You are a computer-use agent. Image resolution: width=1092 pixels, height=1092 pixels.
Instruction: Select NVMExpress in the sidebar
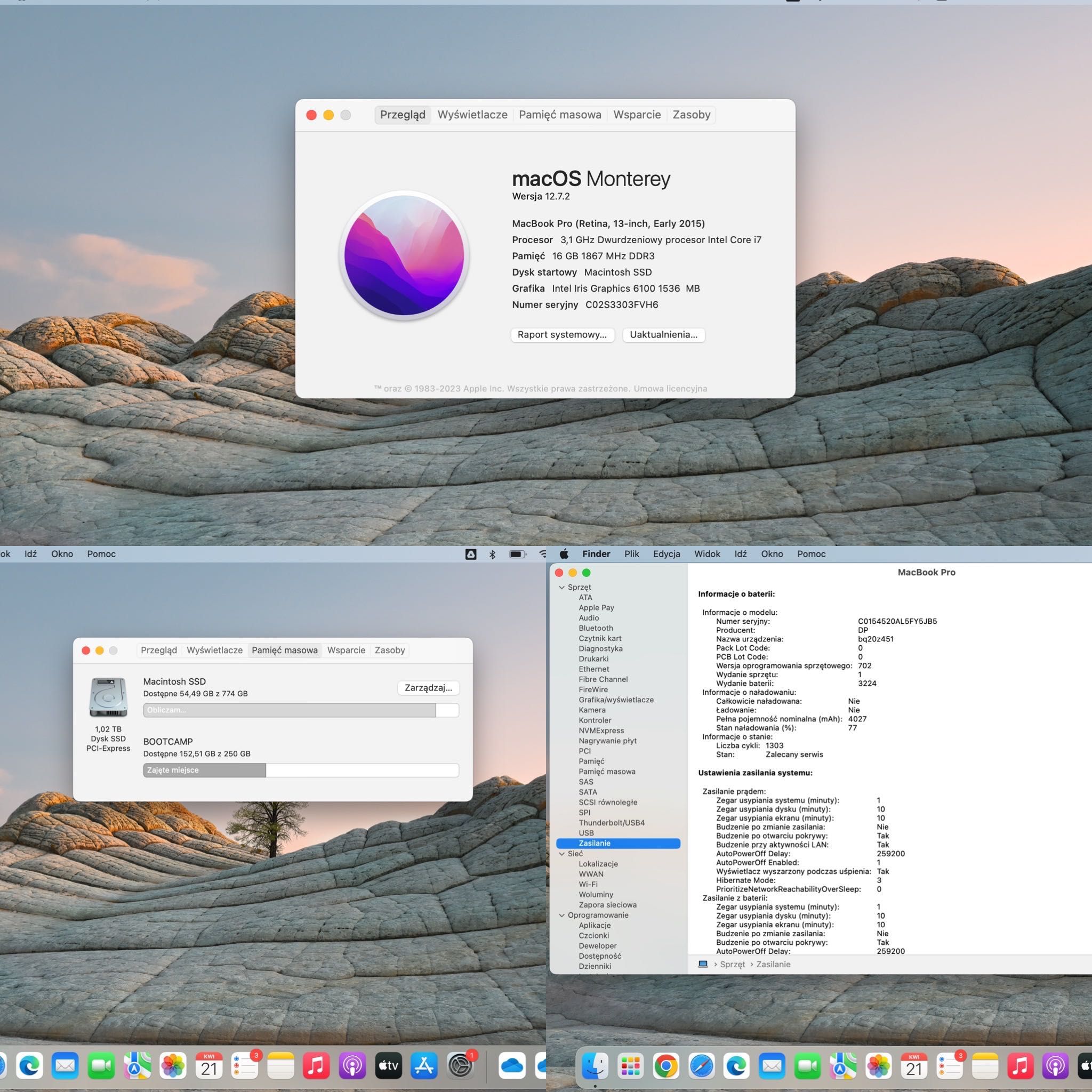click(601, 730)
